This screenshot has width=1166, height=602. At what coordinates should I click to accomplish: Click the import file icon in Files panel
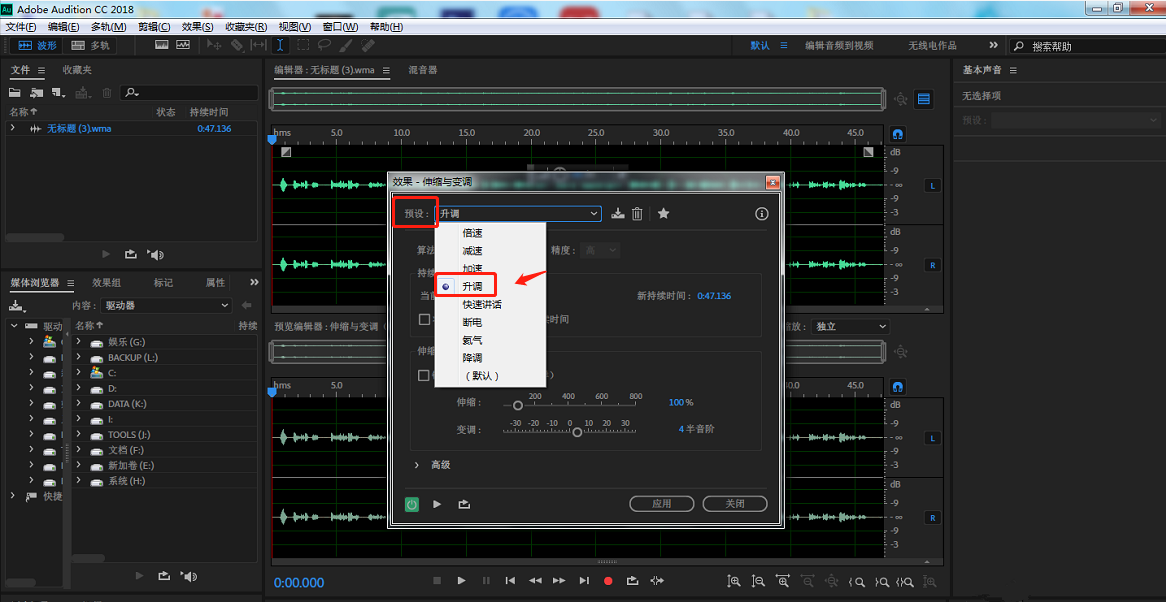pyautogui.click(x=36, y=93)
